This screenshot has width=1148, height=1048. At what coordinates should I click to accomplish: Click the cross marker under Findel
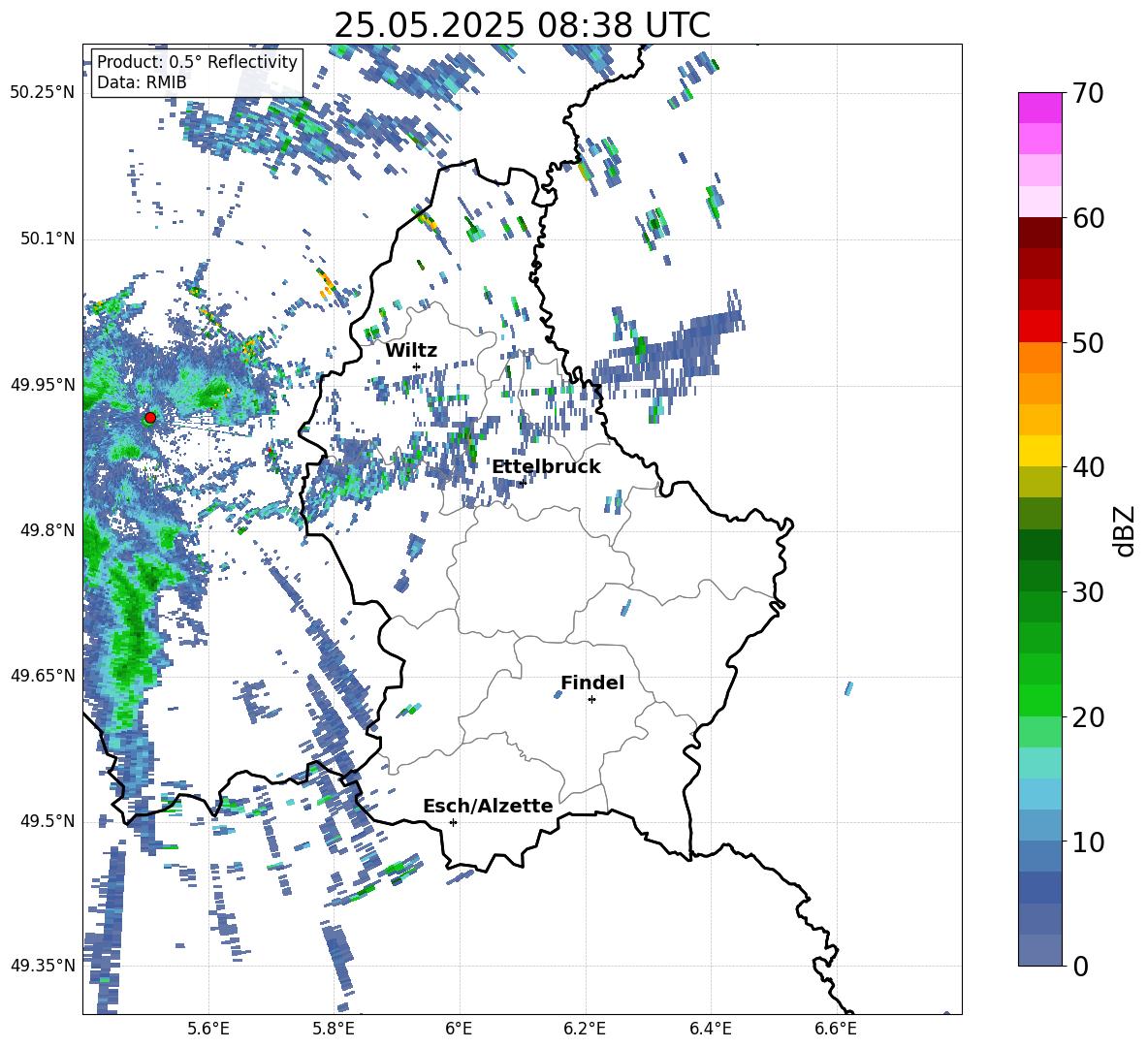pyautogui.click(x=591, y=700)
